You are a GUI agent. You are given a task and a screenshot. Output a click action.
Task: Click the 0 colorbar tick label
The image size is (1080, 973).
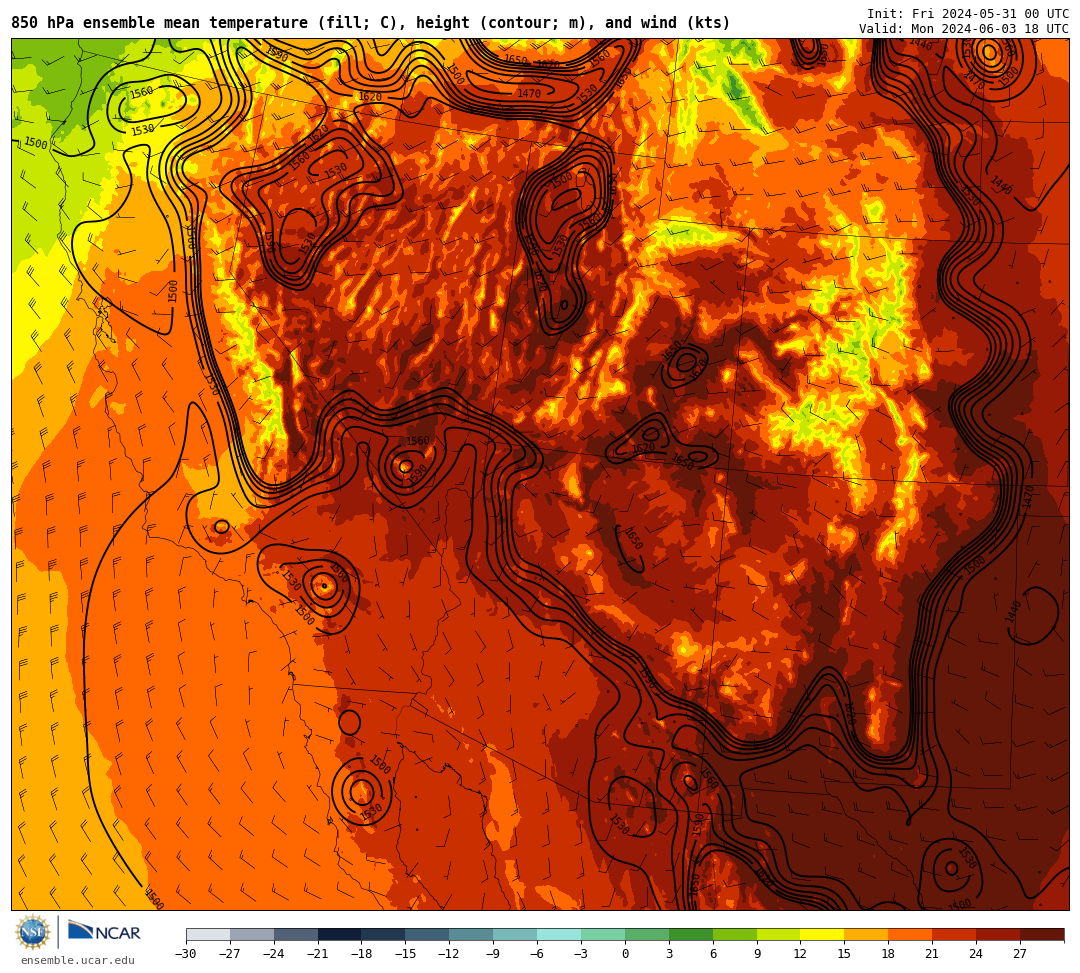(625, 954)
